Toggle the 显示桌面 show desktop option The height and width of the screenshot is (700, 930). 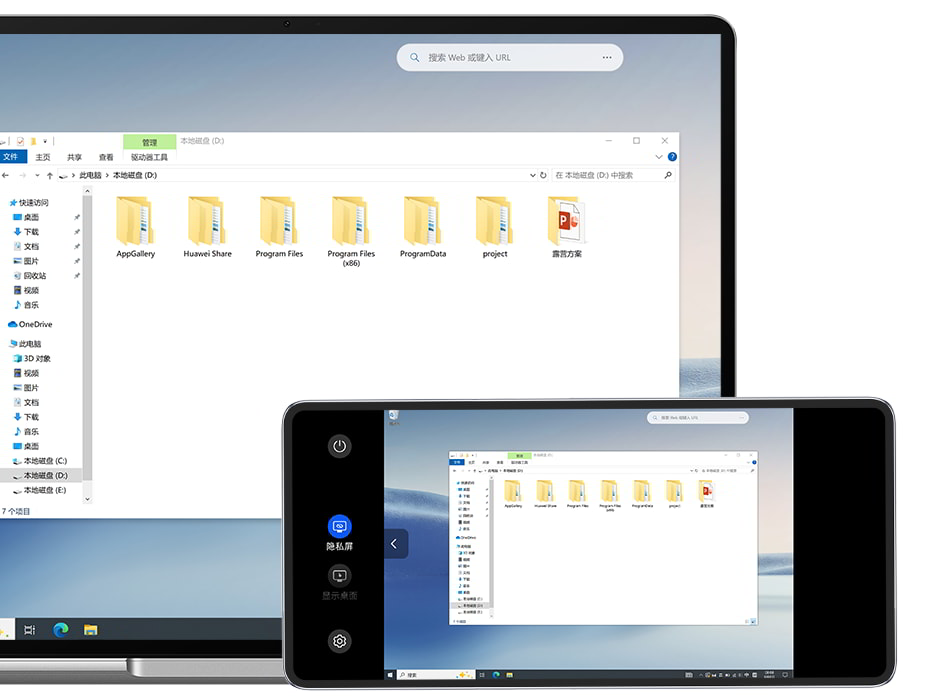click(339, 576)
